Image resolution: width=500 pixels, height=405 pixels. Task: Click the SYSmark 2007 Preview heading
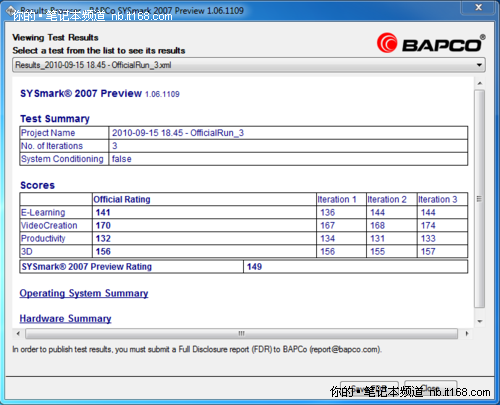coord(100,93)
